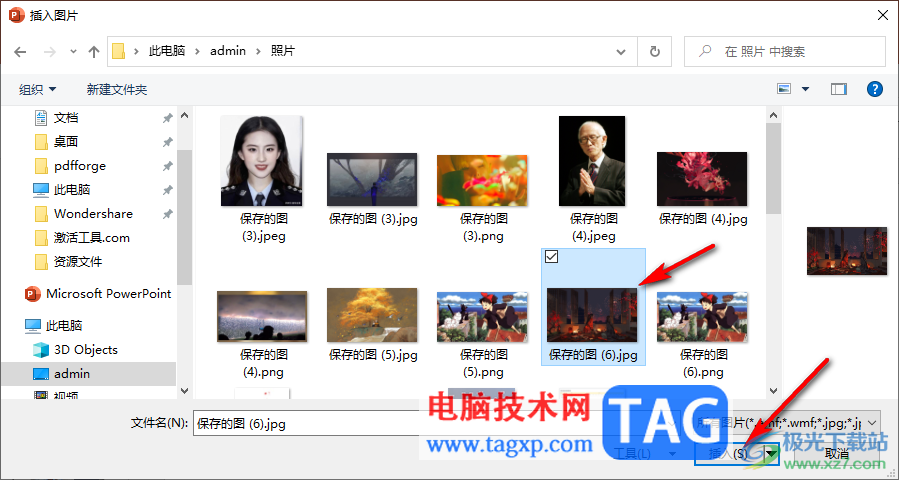Open insert options dropdown arrow

771,454
